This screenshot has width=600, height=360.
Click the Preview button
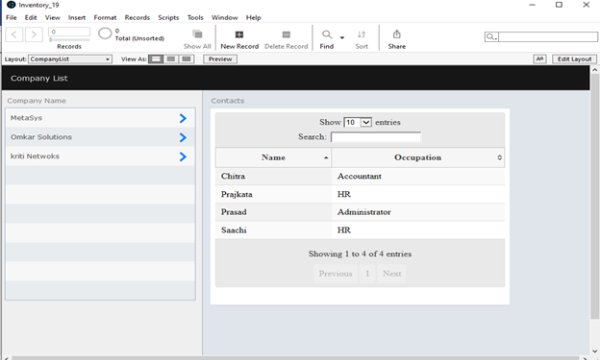click(220, 59)
